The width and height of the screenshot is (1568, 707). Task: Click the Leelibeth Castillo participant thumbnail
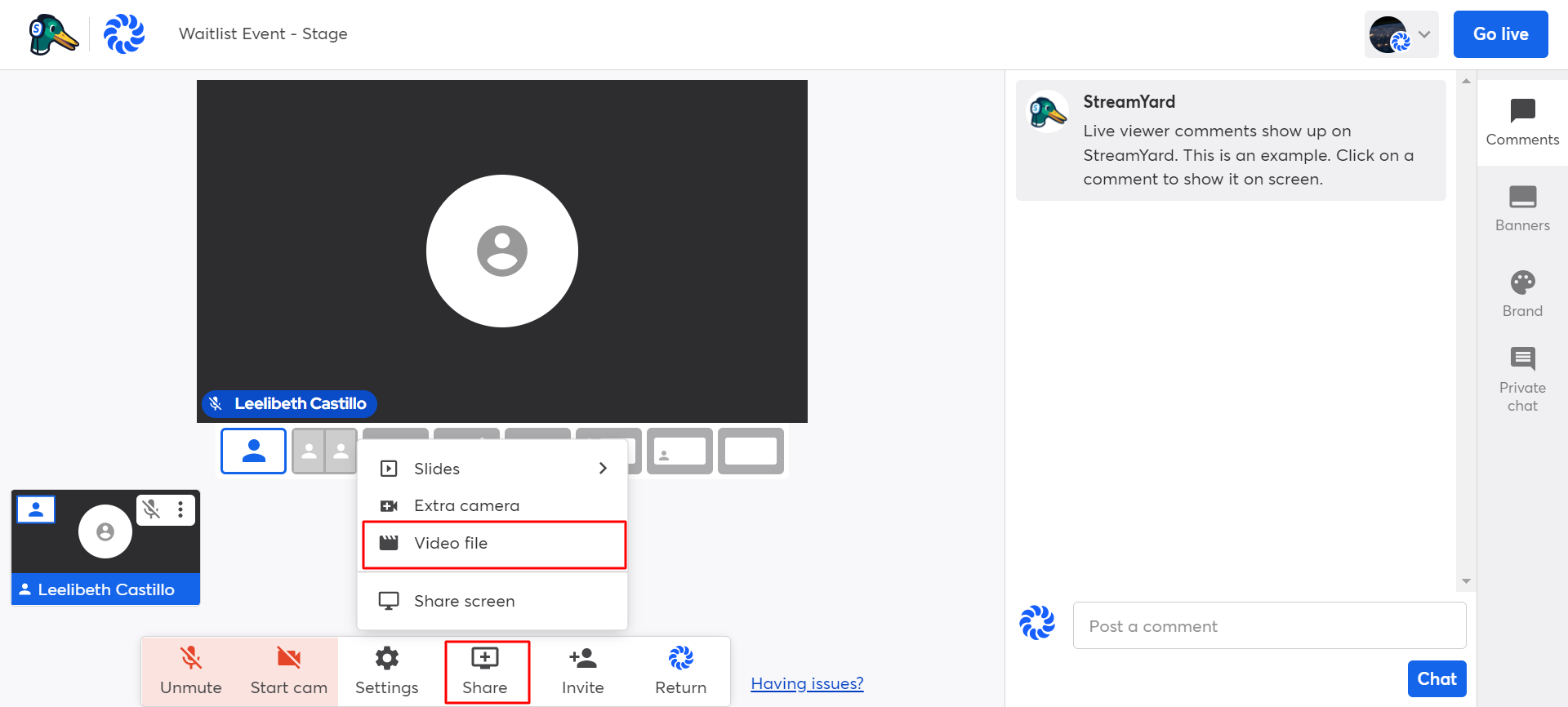pos(105,547)
